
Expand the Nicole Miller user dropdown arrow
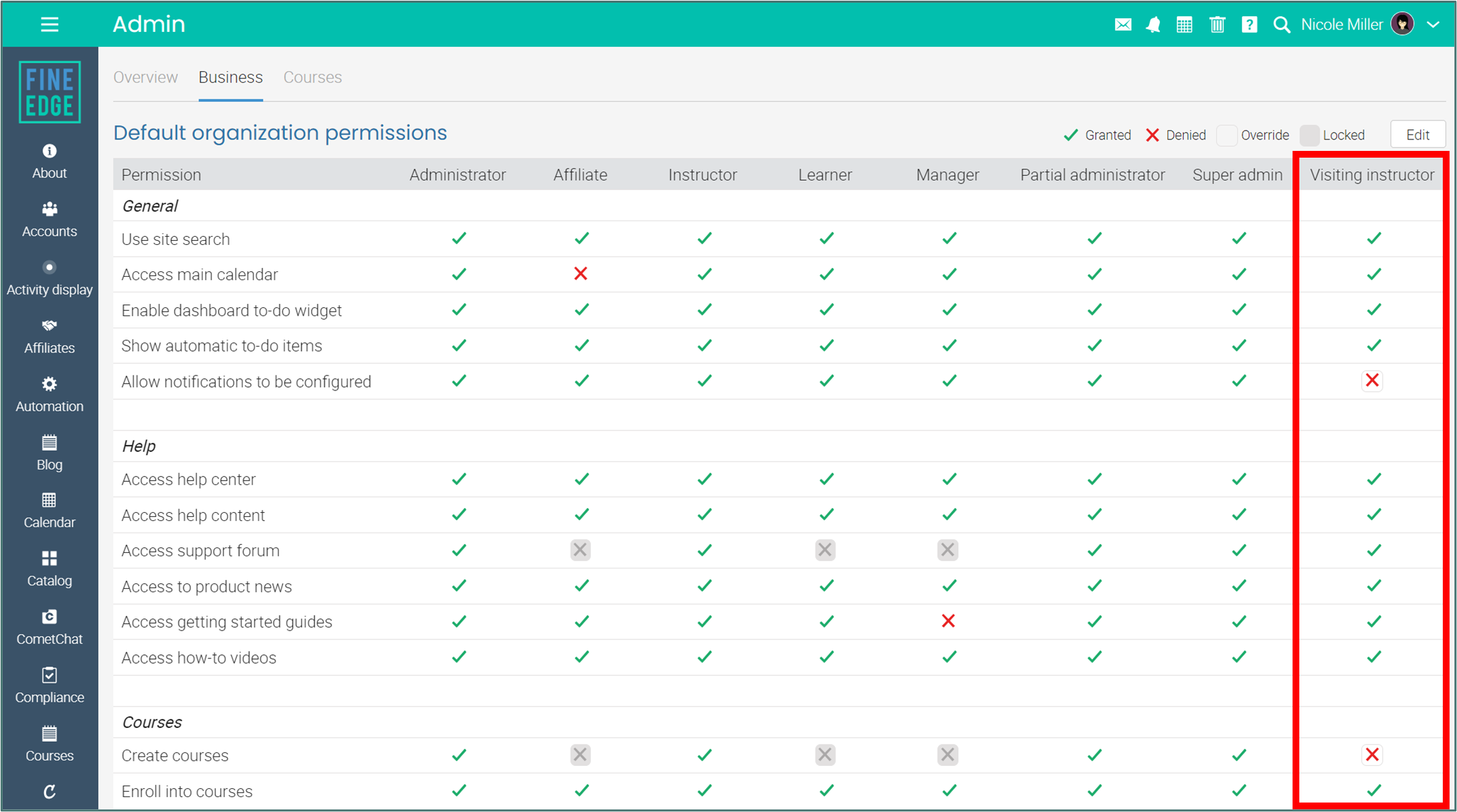tap(1433, 25)
